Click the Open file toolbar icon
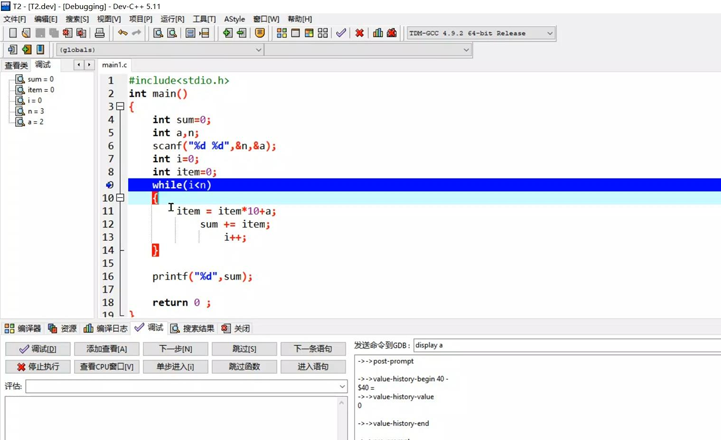Viewport: 721px width, 440px height. point(26,33)
